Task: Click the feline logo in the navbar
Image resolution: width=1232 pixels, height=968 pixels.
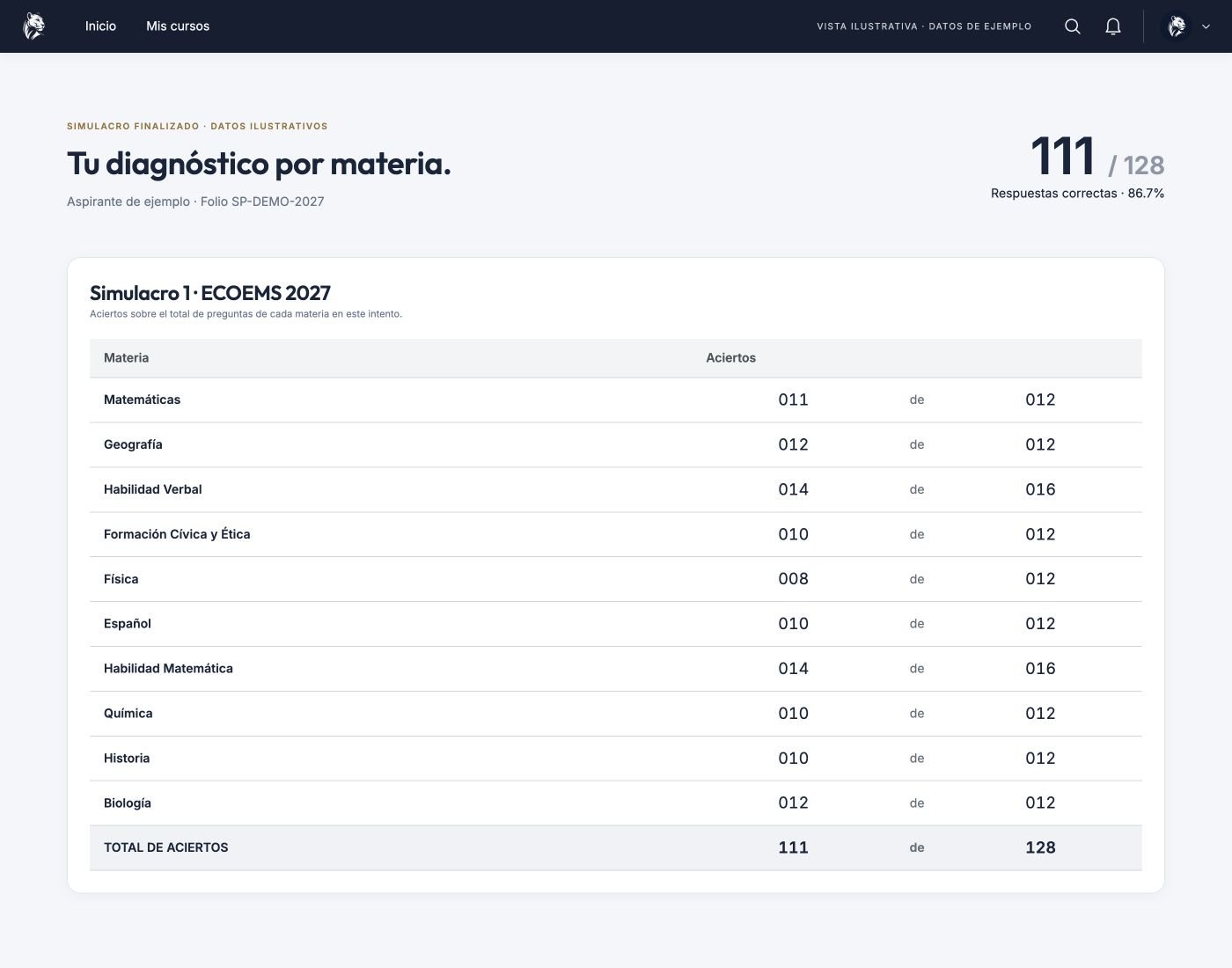Action: 33,26
